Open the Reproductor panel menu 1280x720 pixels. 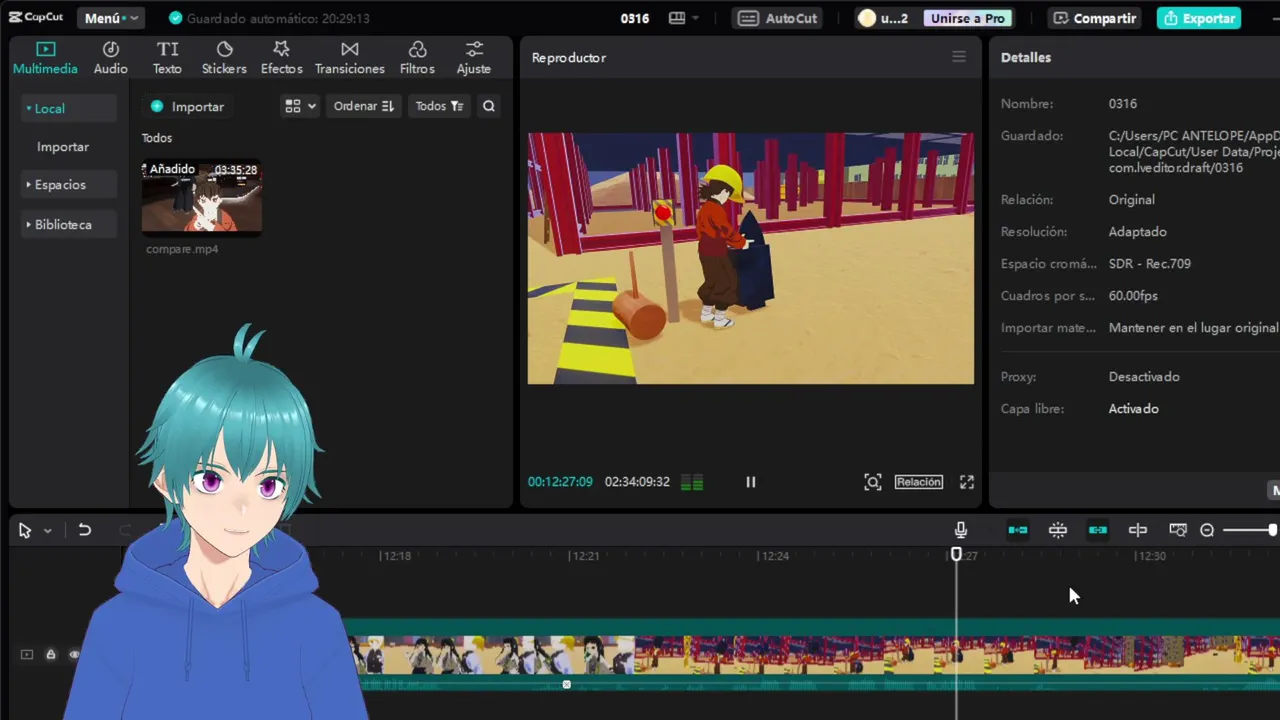pyautogui.click(x=959, y=57)
